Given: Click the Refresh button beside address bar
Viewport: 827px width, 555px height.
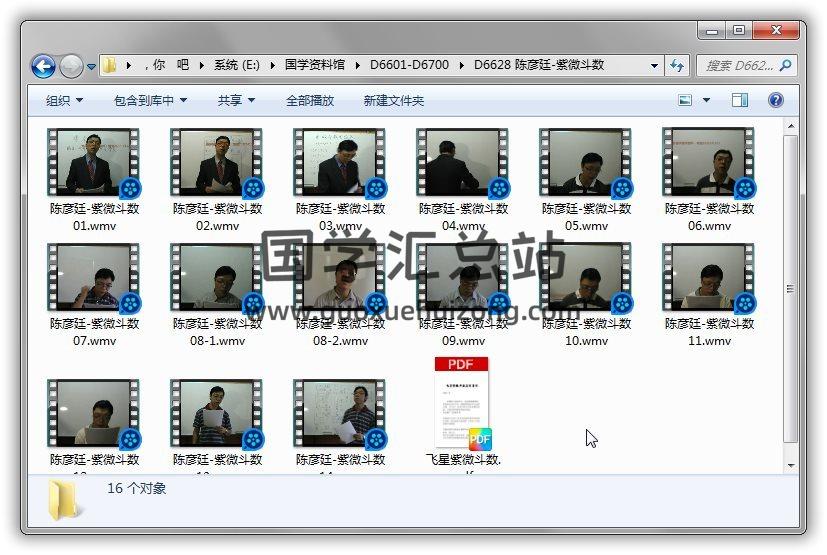Looking at the screenshot, I should tap(678, 66).
